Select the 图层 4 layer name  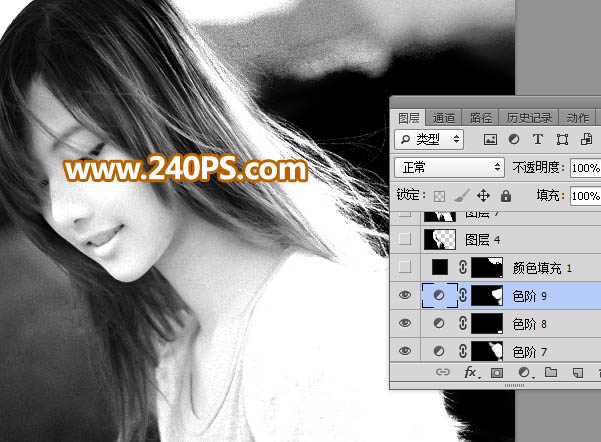point(482,240)
